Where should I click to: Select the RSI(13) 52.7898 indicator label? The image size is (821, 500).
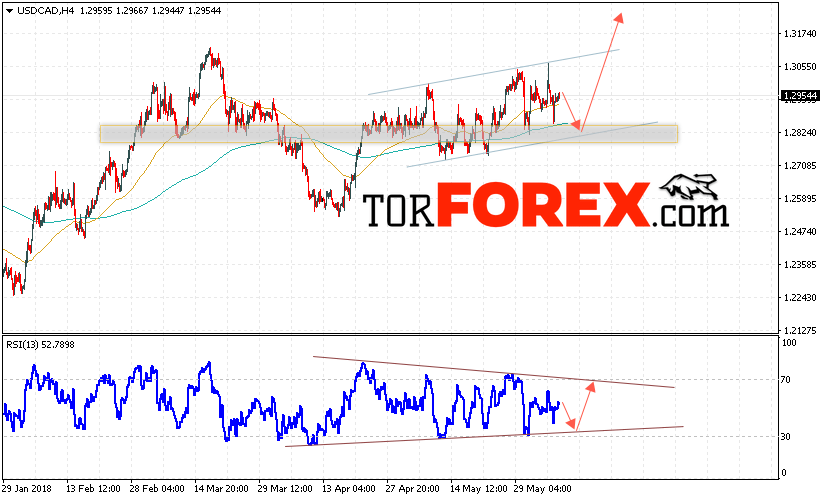[40, 345]
